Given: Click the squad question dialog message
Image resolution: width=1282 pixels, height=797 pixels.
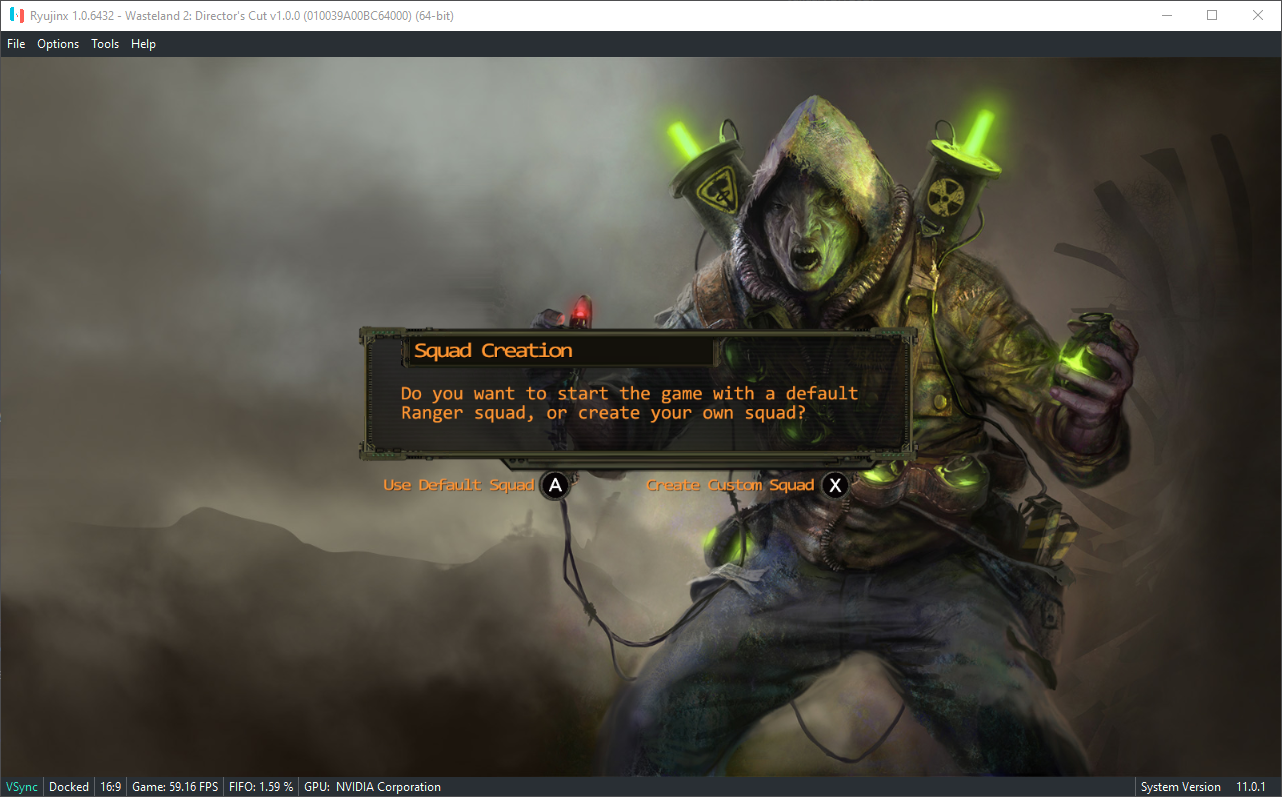Looking at the screenshot, I should (629, 403).
